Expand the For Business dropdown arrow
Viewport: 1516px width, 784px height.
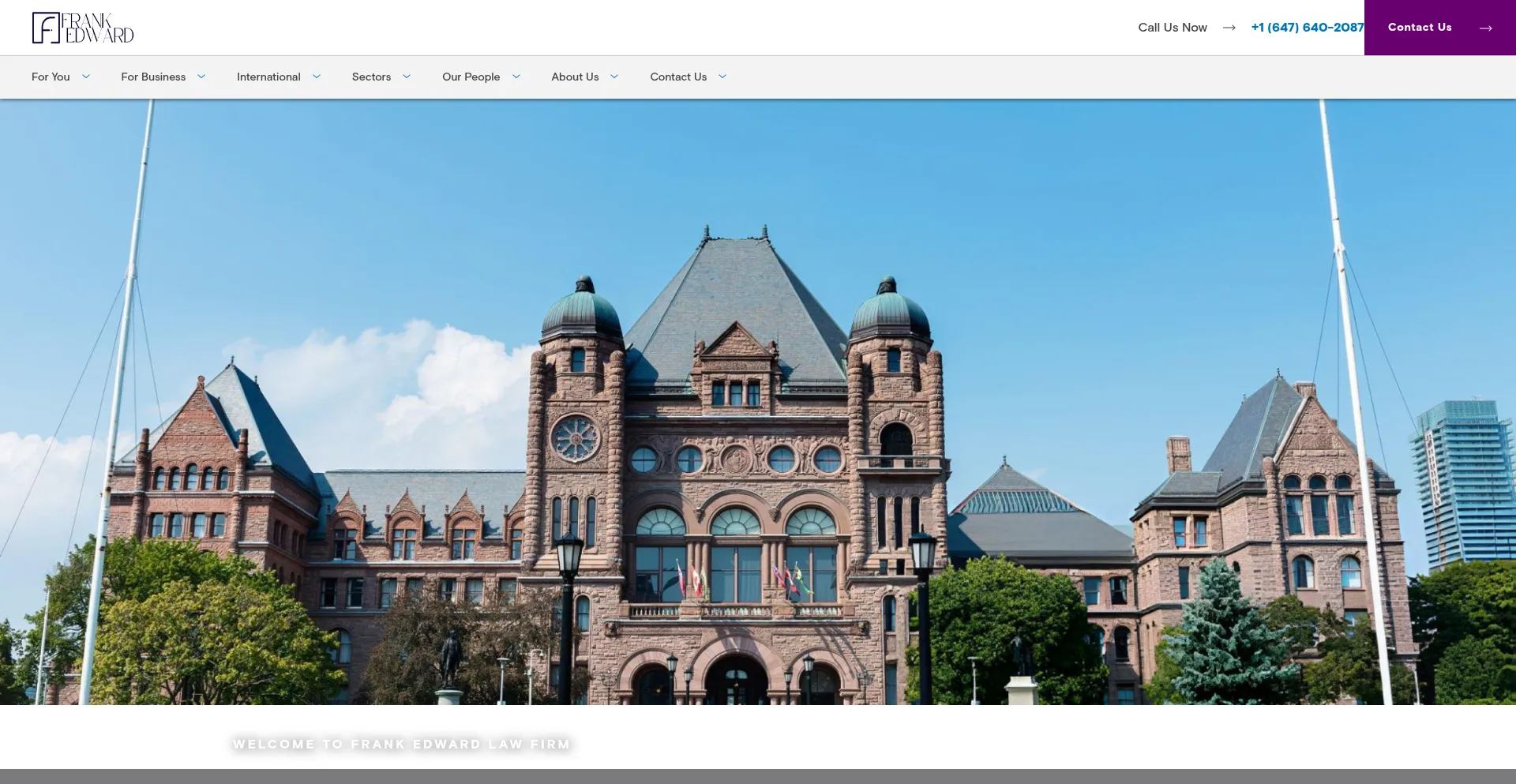tap(201, 77)
